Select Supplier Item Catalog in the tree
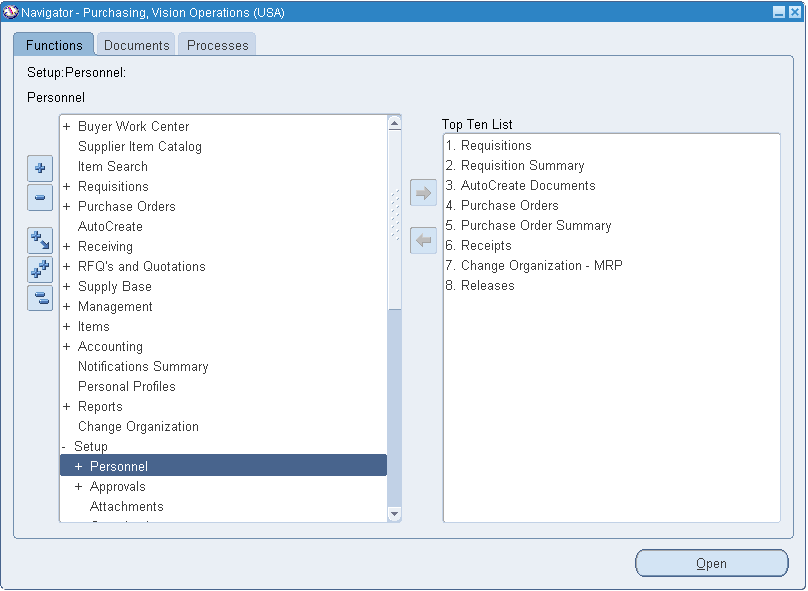 (139, 146)
